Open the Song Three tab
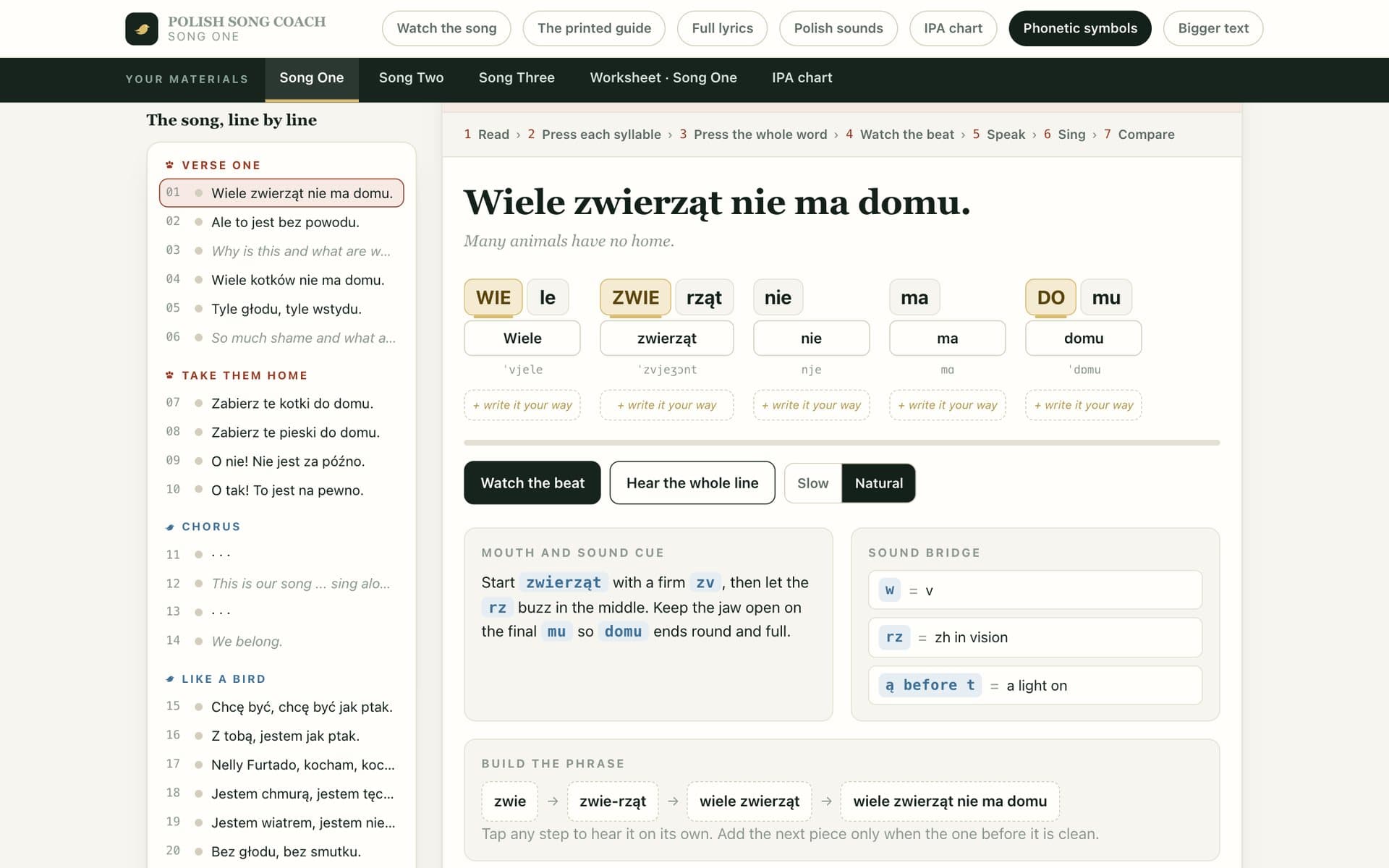The height and width of the screenshot is (868, 1389). click(517, 78)
